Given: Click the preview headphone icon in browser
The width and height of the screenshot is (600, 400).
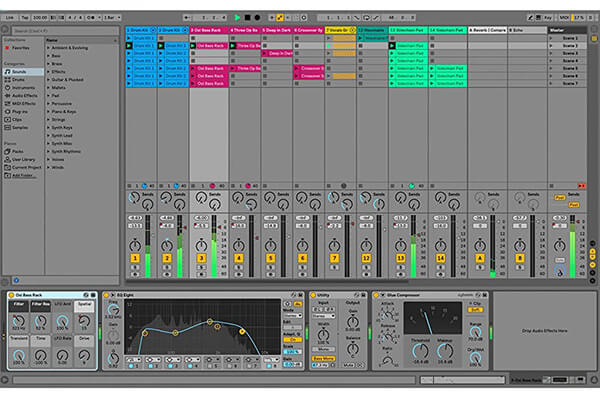Looking at the screenshot, I should pos(16,281).
